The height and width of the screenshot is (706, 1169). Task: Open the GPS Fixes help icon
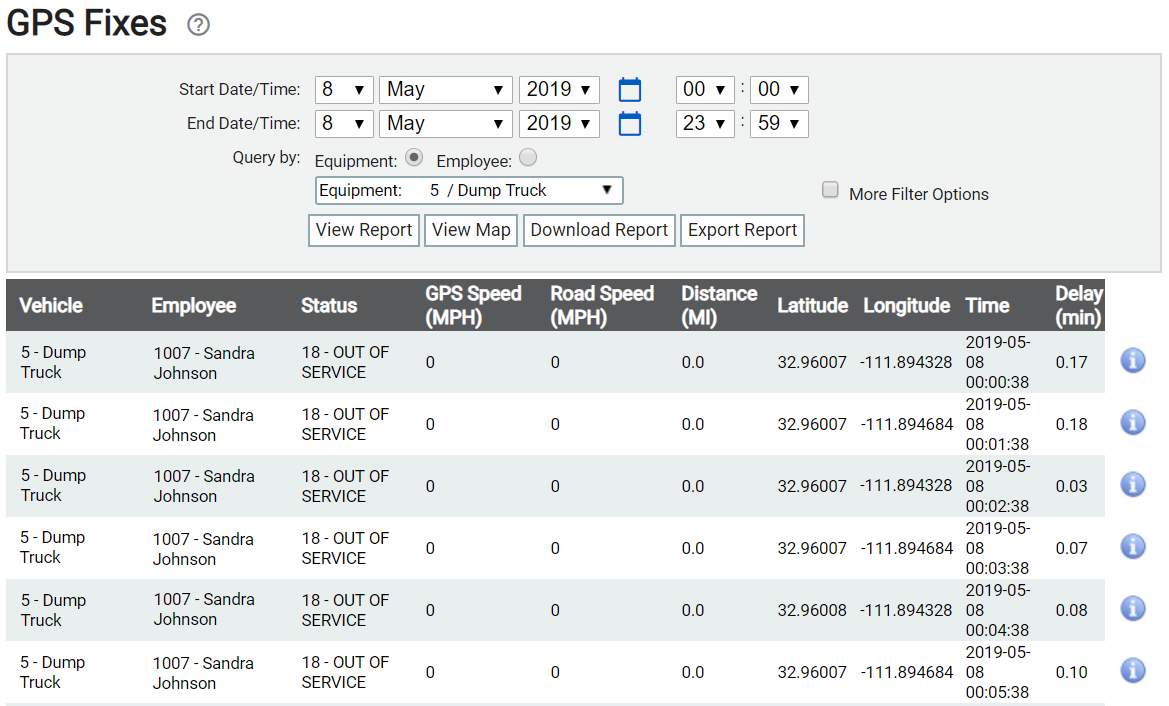coord(198,25)
